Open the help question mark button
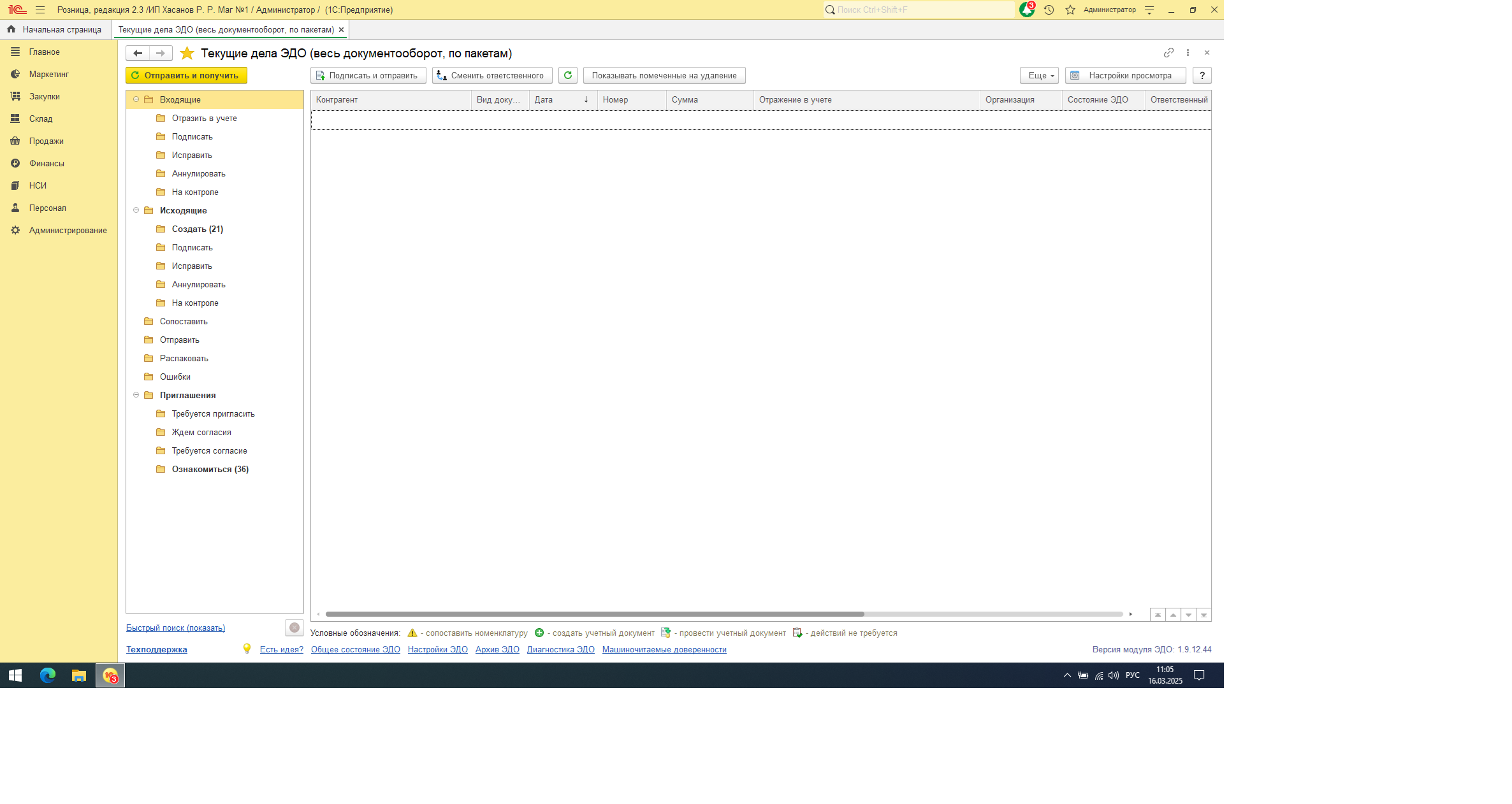 (1202, 75)
